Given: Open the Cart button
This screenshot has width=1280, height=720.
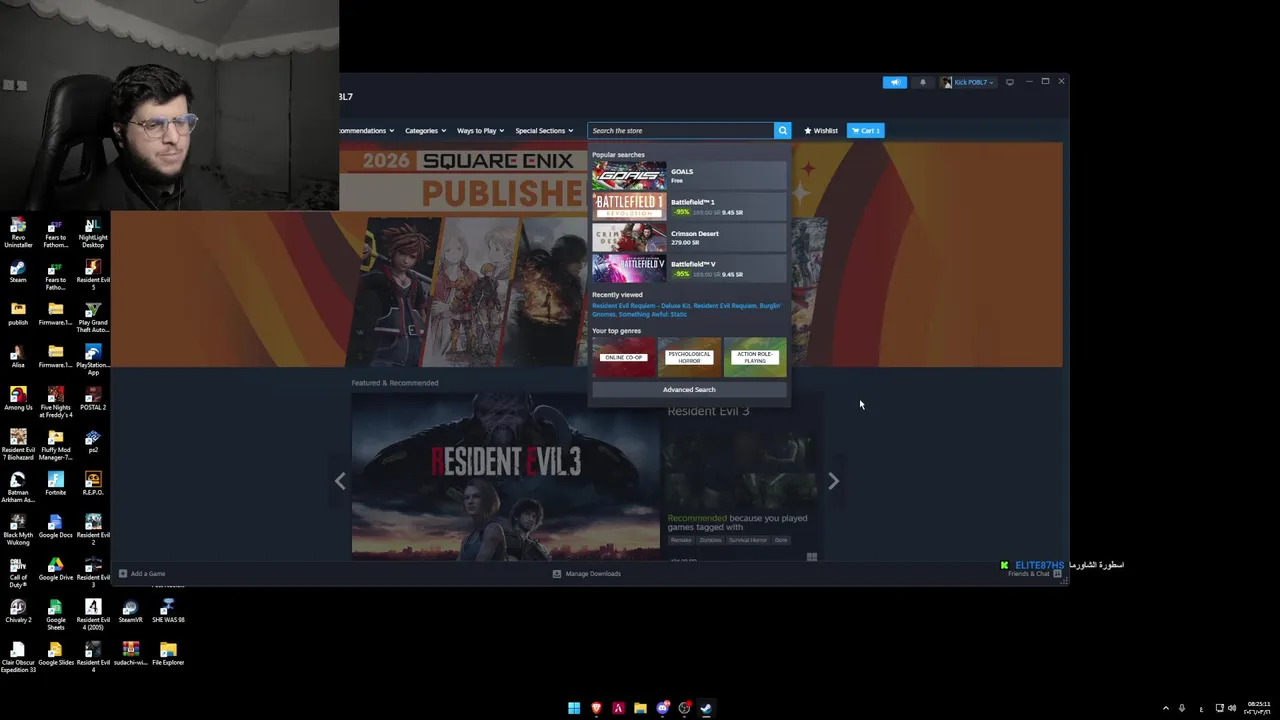Looking at the screenshot, I should coord(865,130).
